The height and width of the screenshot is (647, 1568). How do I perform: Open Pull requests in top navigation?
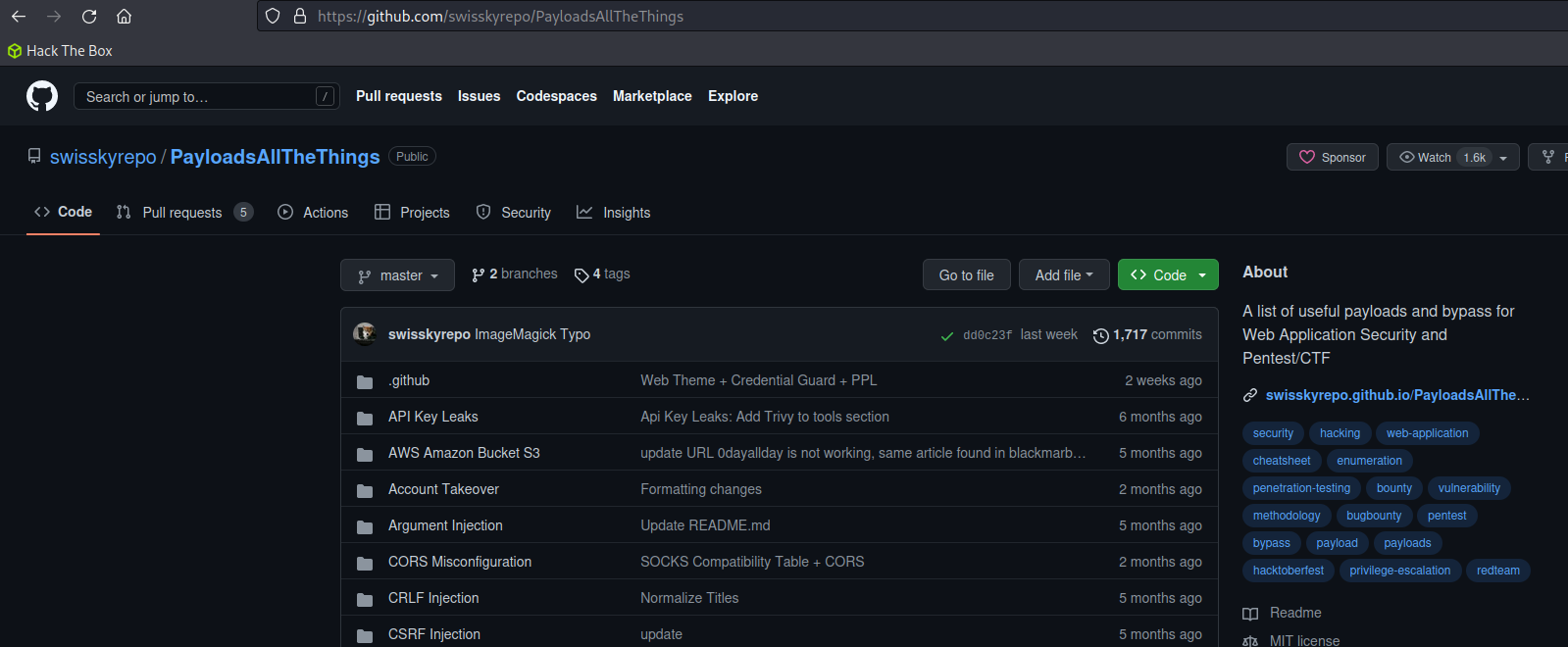pos(399,96)
